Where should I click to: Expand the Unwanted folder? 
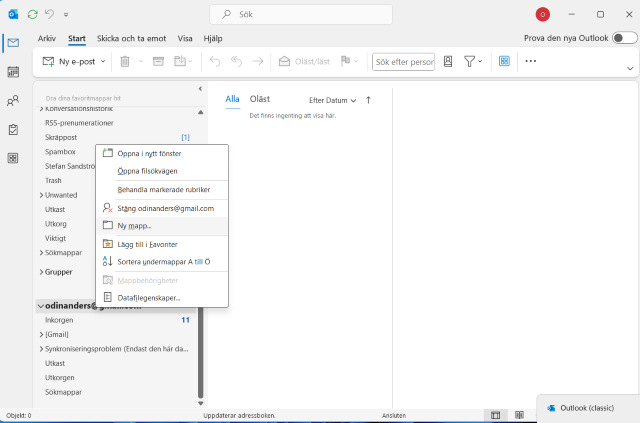point(41,195)
